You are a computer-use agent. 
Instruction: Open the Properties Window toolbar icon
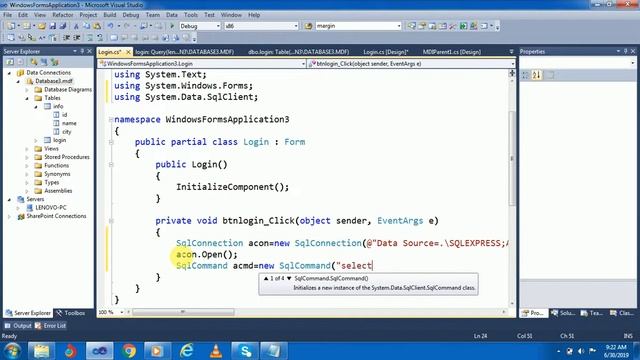(422, 26)
